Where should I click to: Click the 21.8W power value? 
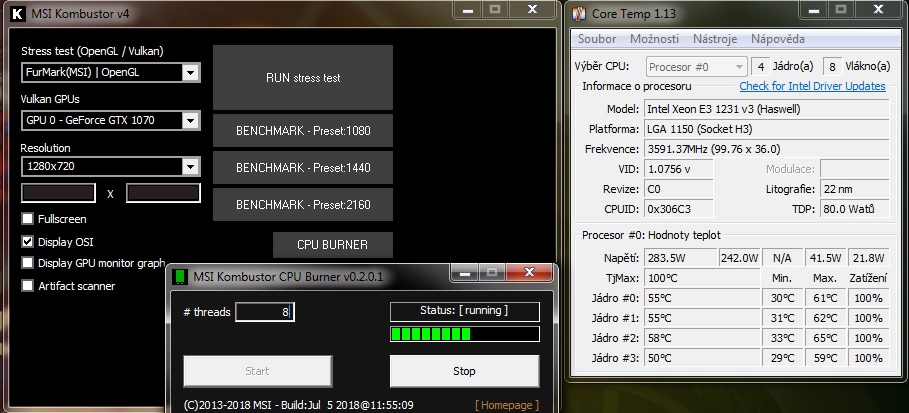868,258
